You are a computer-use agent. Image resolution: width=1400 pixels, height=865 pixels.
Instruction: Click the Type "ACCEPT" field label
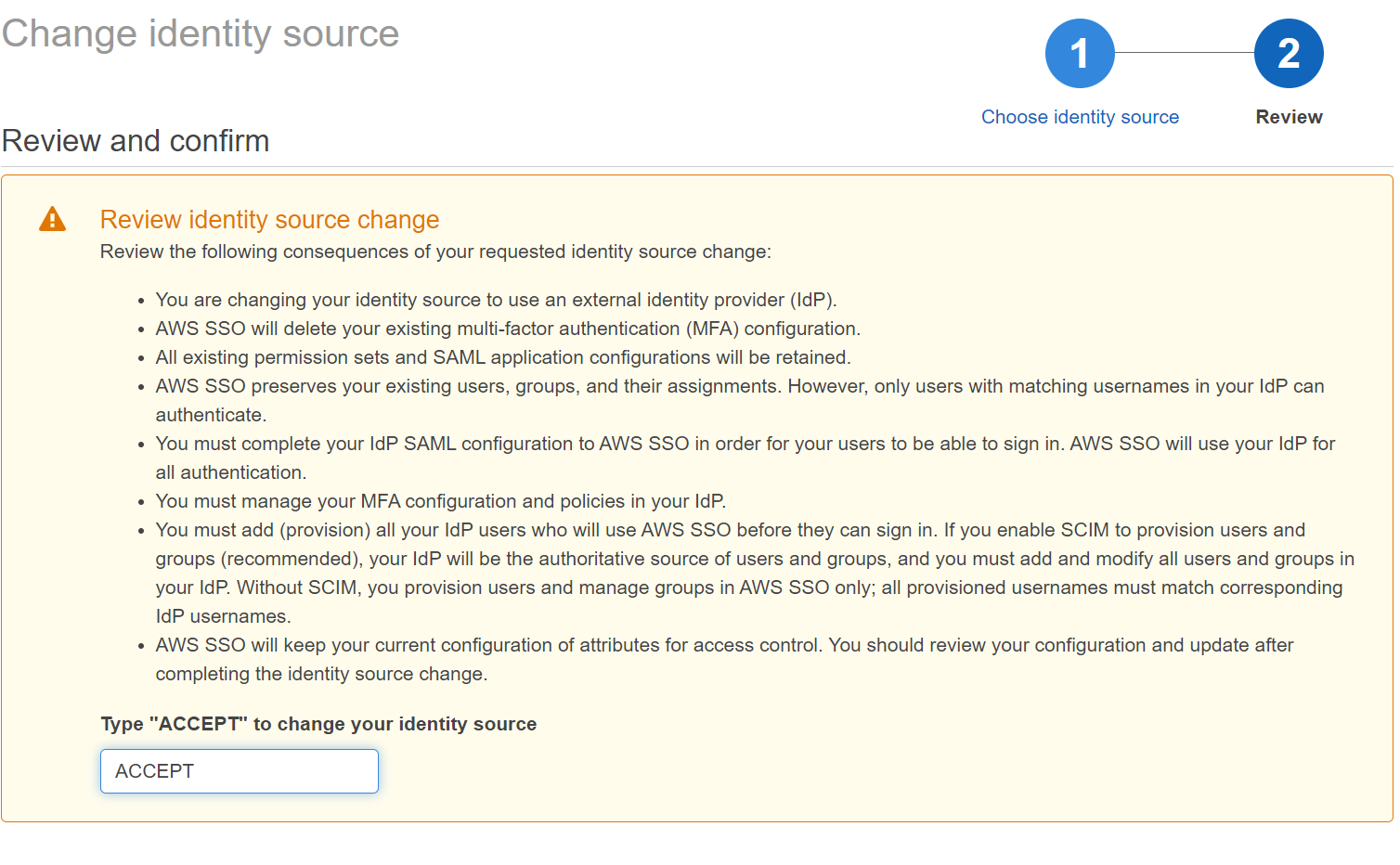[x=318, y=724]
